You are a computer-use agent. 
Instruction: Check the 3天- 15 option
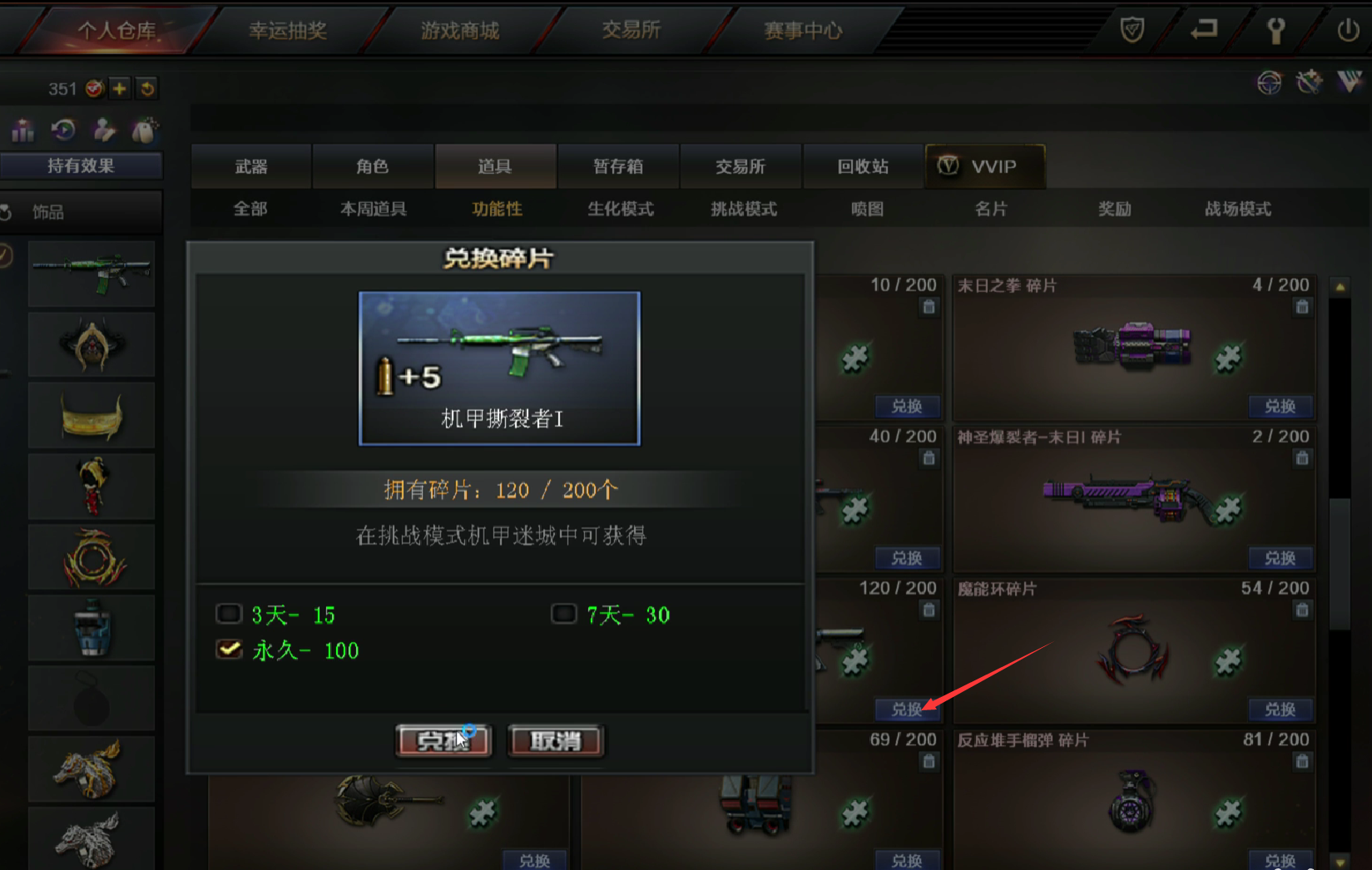[x=228, y=614]
